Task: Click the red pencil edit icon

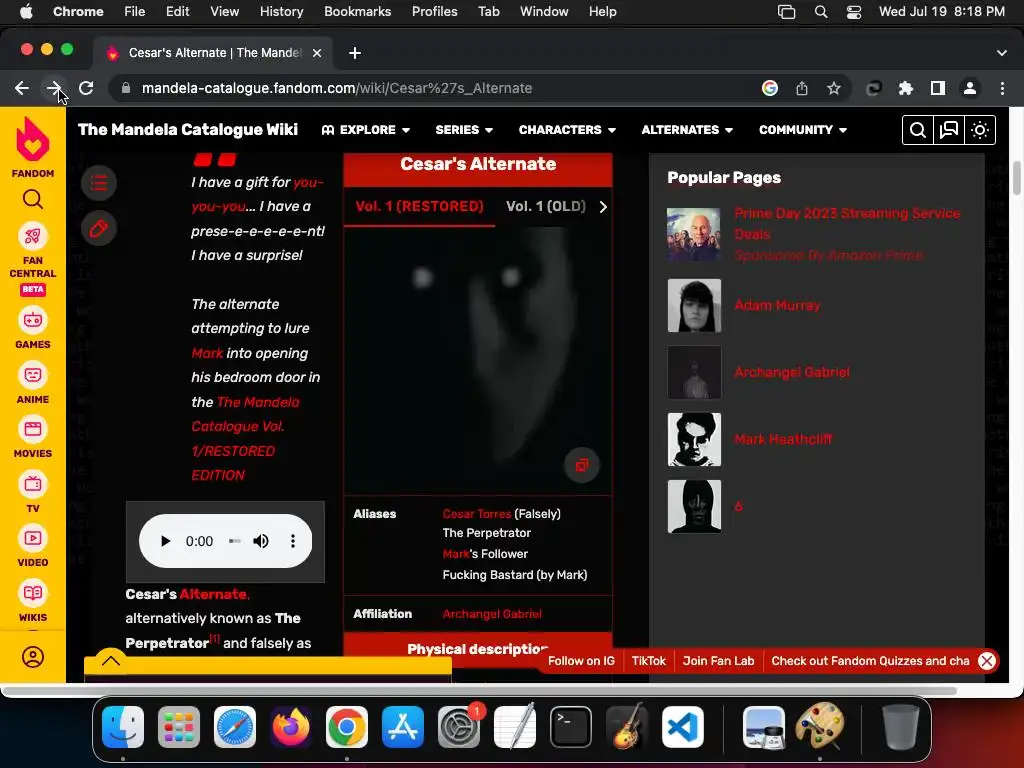Action: coord(99,229)
